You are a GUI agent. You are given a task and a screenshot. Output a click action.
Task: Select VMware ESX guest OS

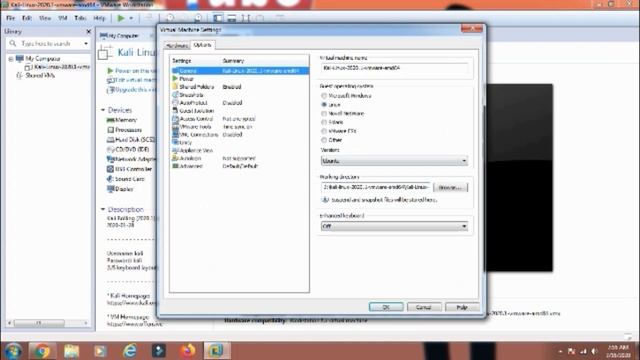coord(339,131)
